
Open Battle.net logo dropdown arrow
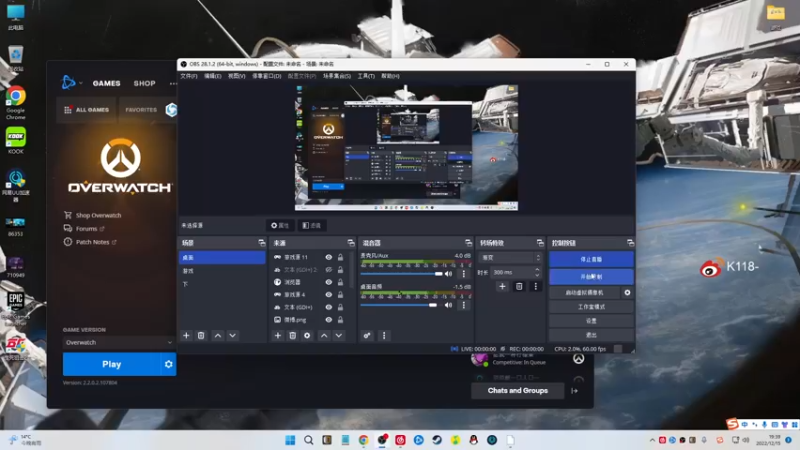point(81,83)
